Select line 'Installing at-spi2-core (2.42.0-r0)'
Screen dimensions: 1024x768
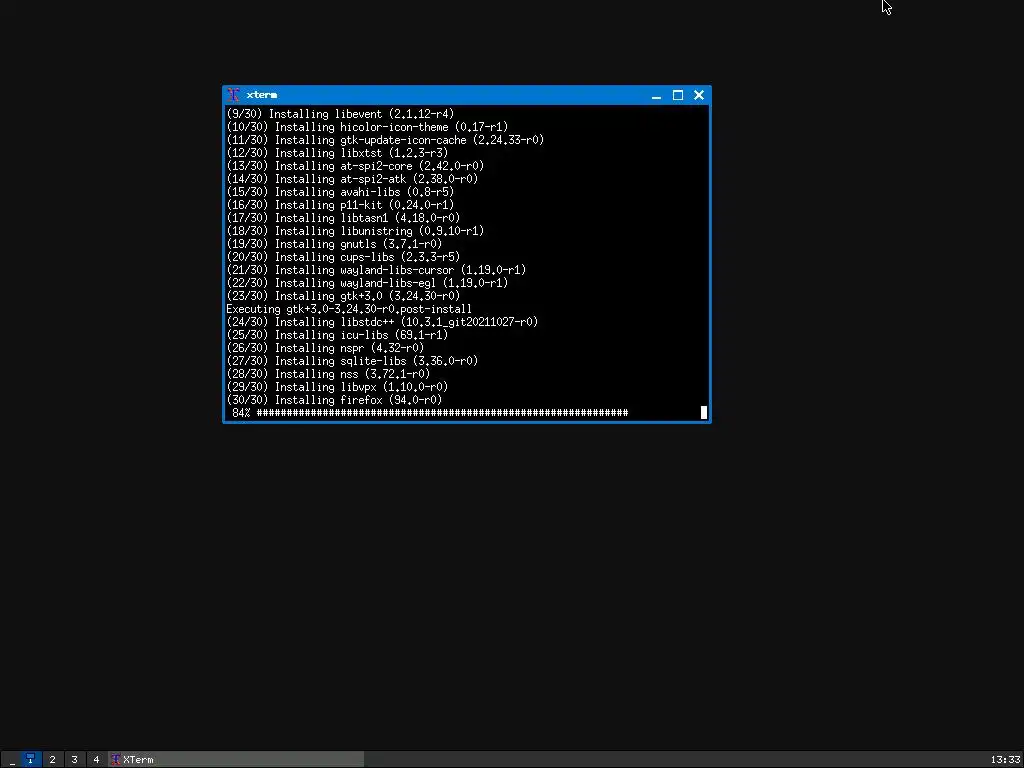tap(355, 165)
